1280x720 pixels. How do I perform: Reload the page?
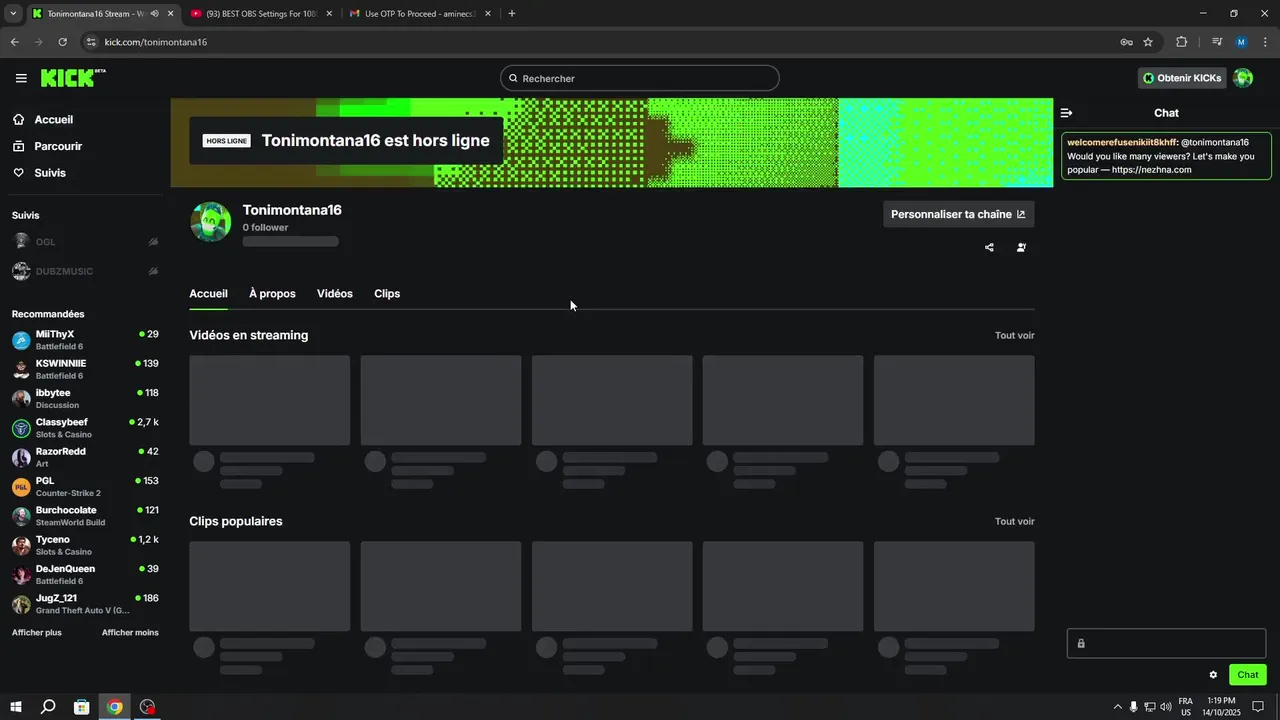pyautogui.click(x=62, y=42)
